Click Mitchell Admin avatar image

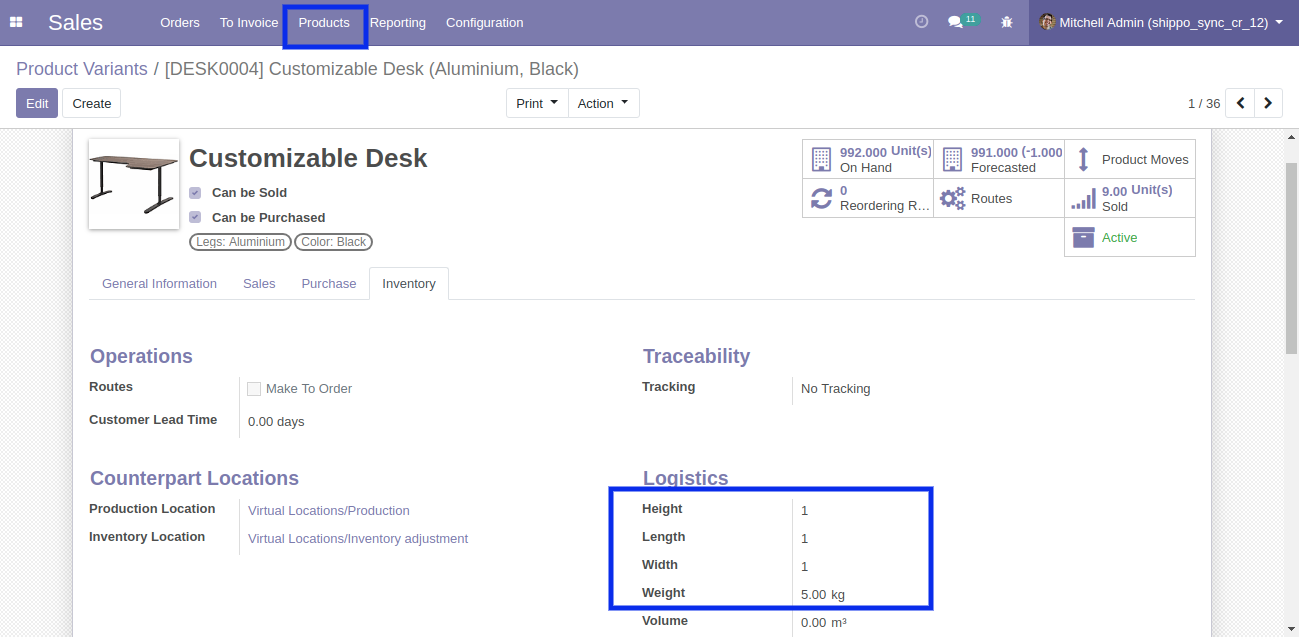coord(1047,22)
